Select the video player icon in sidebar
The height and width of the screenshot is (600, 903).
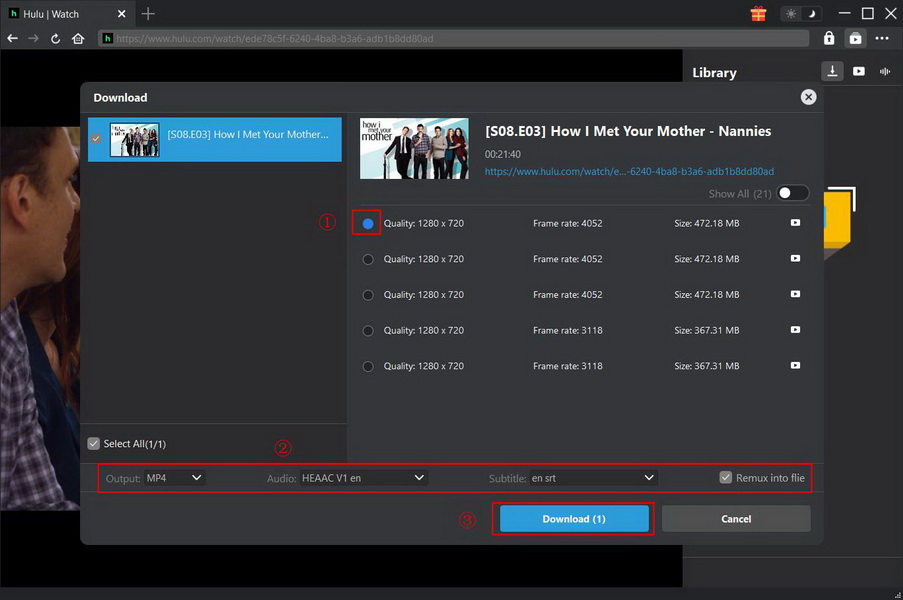858,71
